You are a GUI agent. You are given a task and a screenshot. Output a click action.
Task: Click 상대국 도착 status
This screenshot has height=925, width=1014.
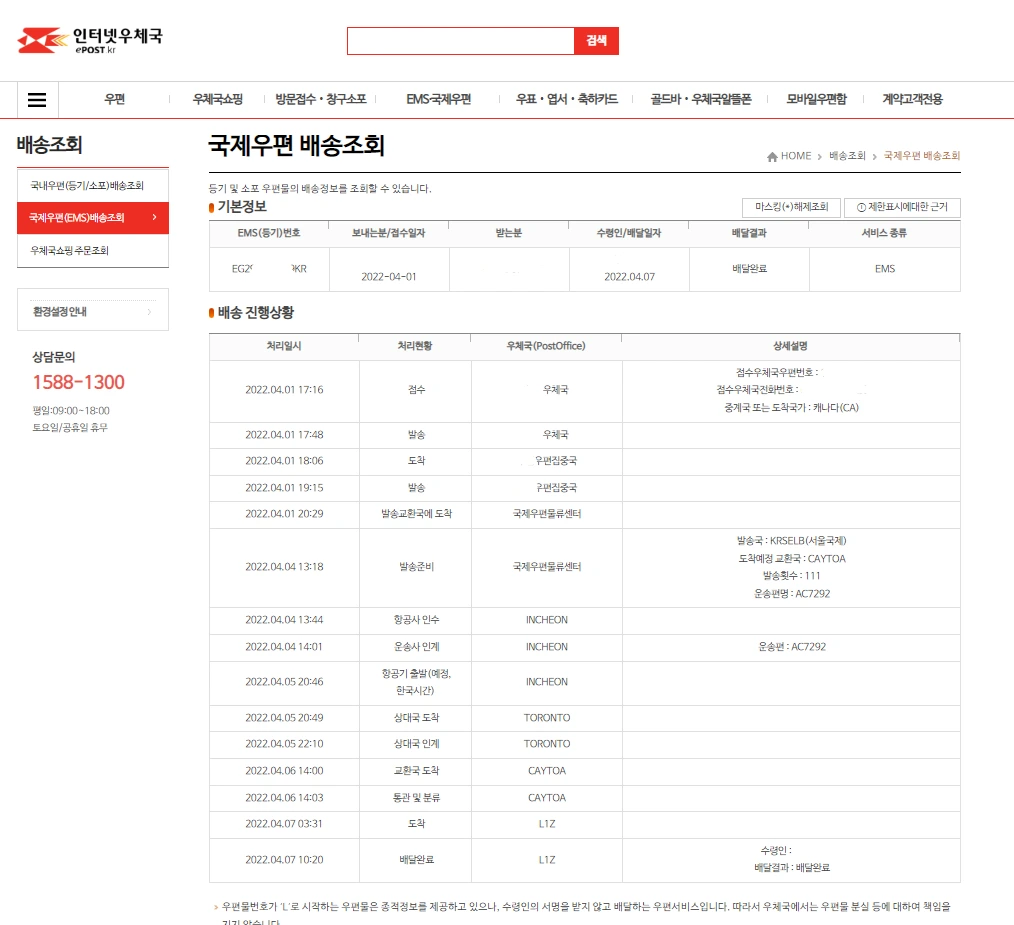(x=416, y=718)
